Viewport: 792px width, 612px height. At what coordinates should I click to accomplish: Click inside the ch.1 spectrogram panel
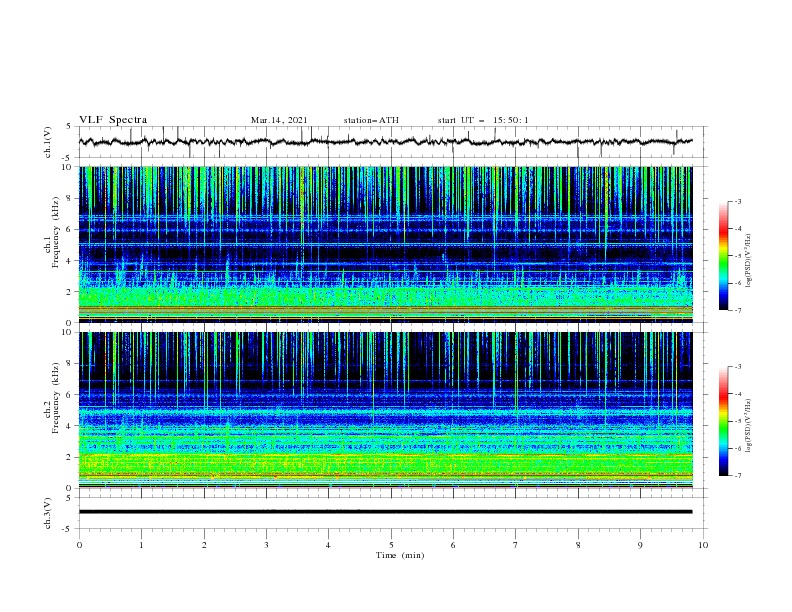[x=385, y=244]
